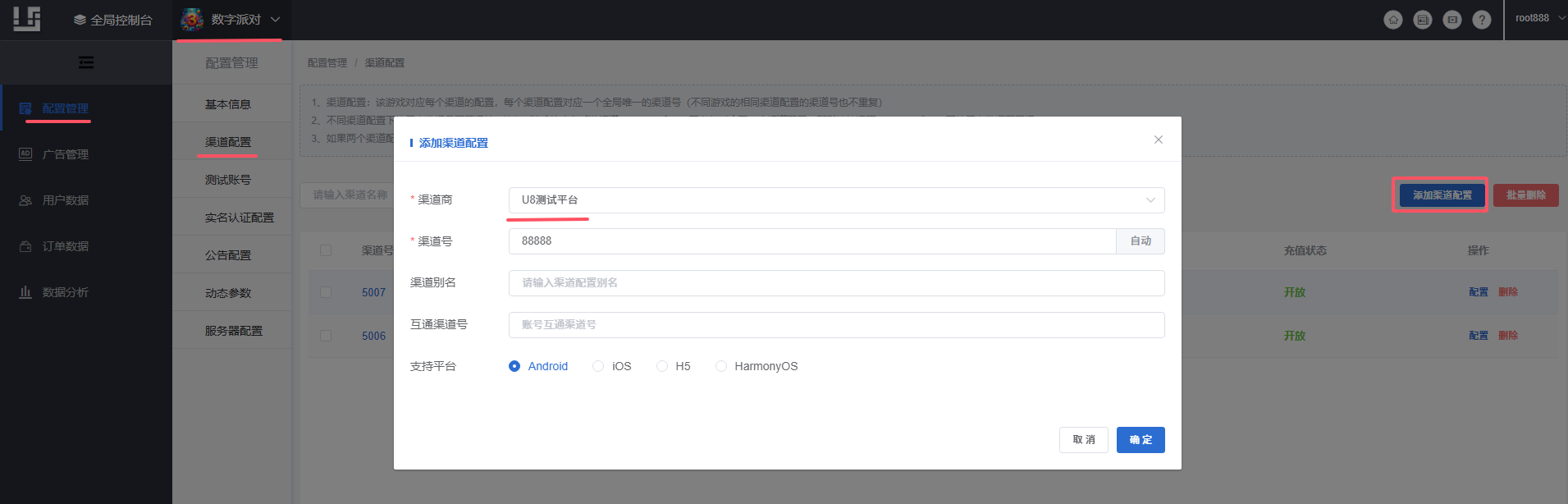Click the 添加渠道配置 button

tap(1442, 195)
